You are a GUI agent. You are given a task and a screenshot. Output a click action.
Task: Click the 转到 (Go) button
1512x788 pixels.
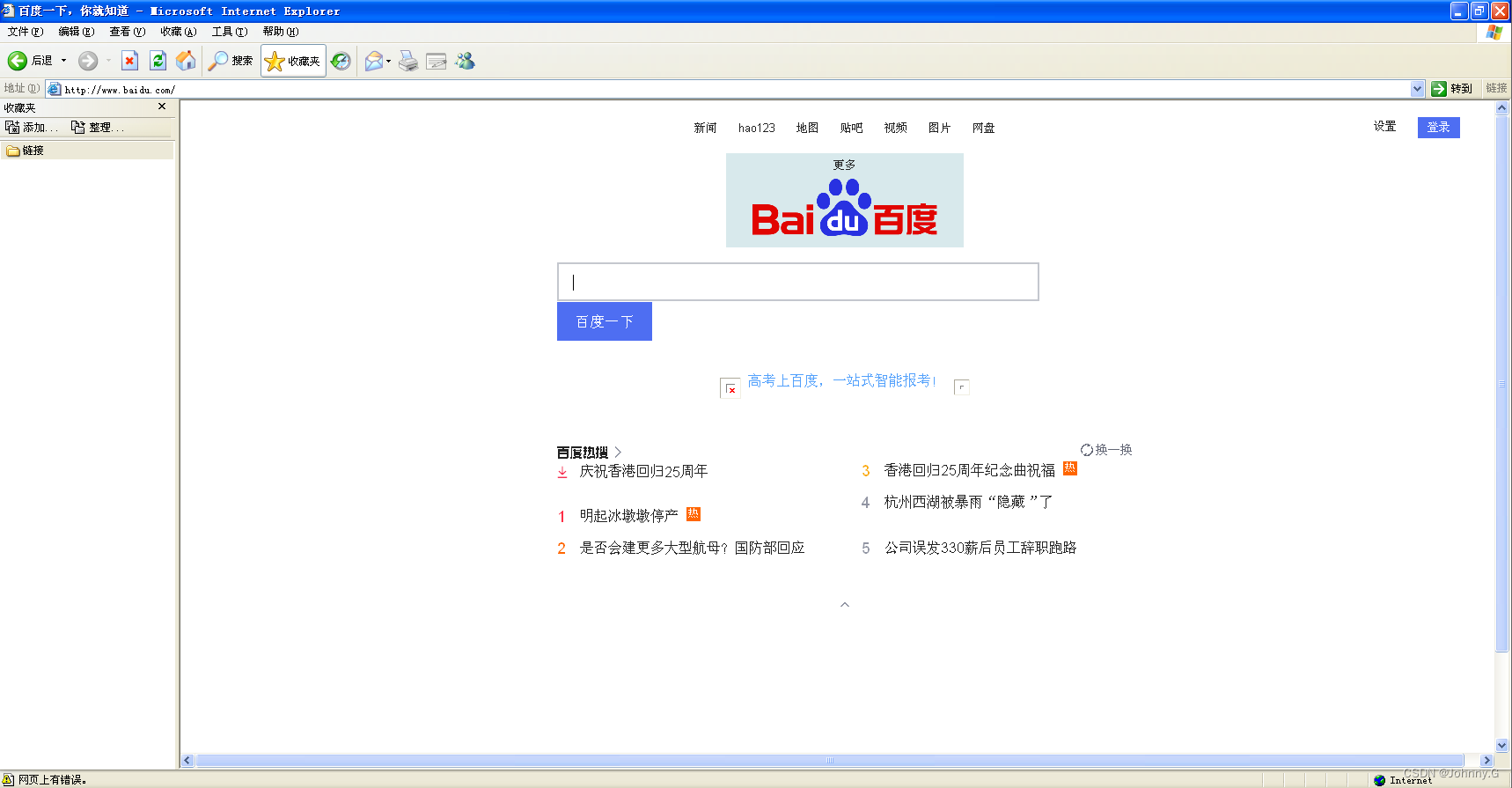1452,89
